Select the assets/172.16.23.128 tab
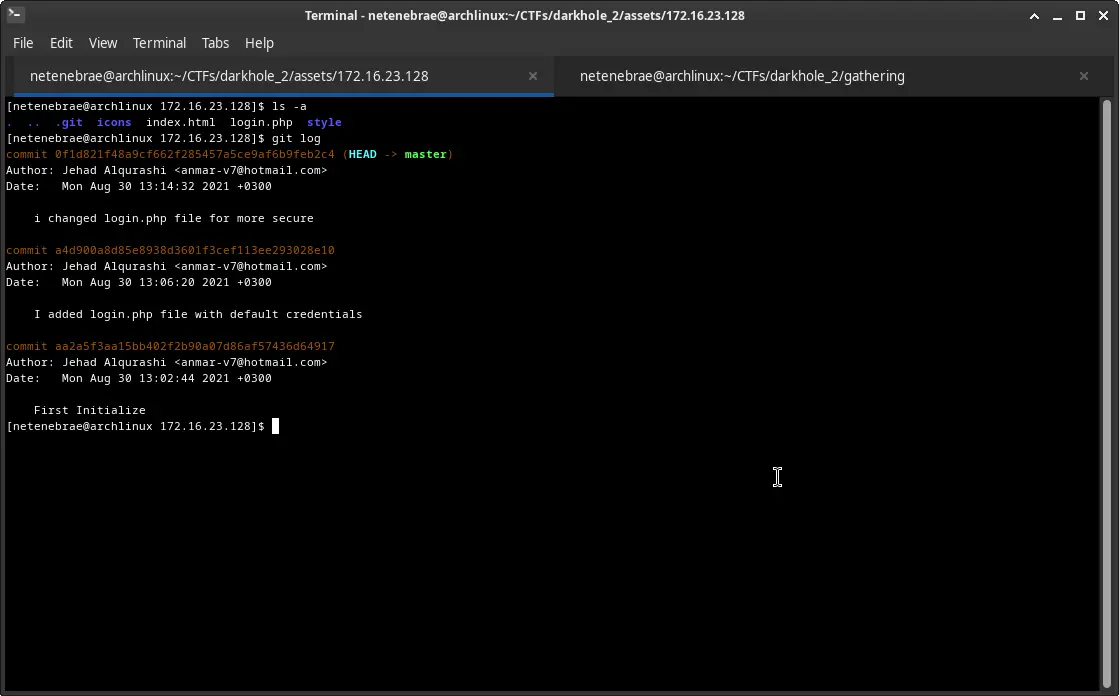The height and width of the screenshot is (696, 1119). pos(229,76)
